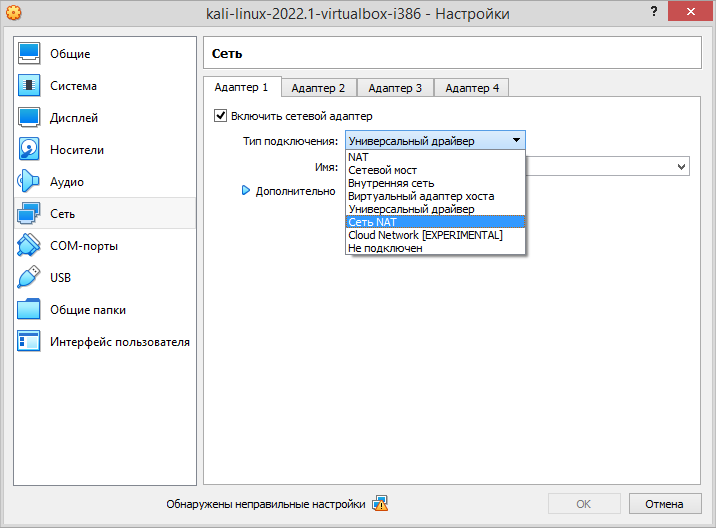Click the VirtualBox settings gear icon in title bar
This screenshot has width=716, height=528.
click(14, 13)
